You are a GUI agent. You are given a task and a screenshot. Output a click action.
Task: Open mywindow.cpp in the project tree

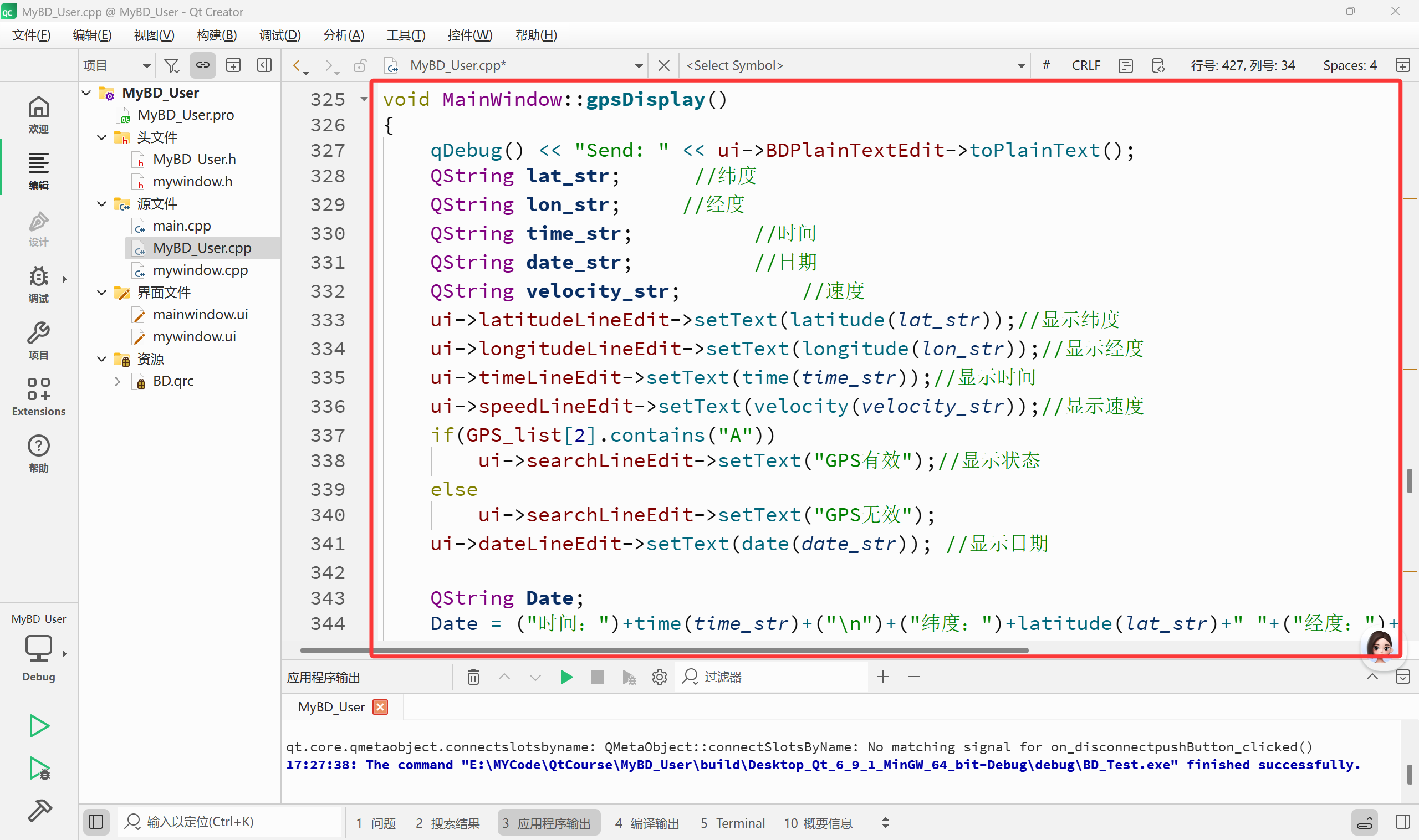coord(200,270)
